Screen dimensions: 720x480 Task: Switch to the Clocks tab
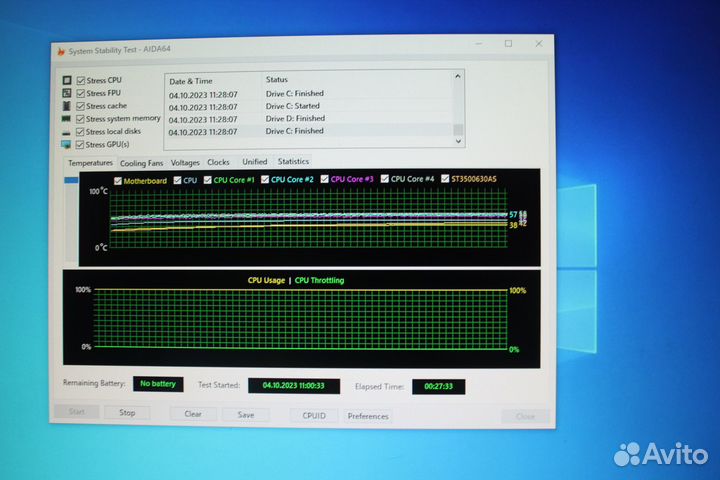(218, 162)
